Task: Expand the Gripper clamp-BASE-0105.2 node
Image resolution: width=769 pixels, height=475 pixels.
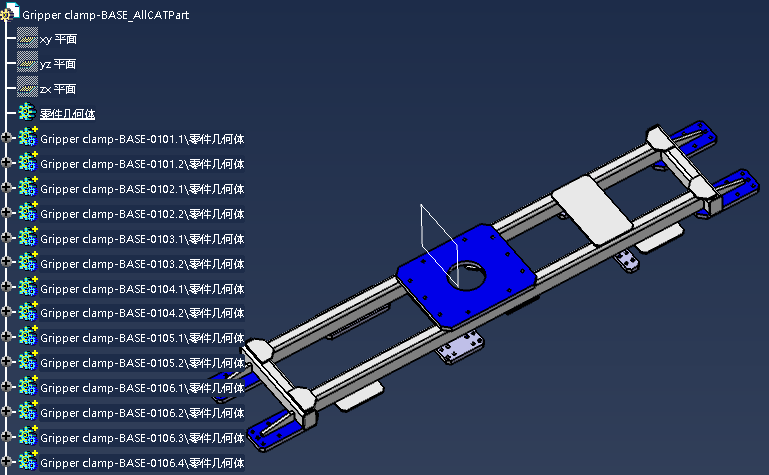Action: pos(6,363)
